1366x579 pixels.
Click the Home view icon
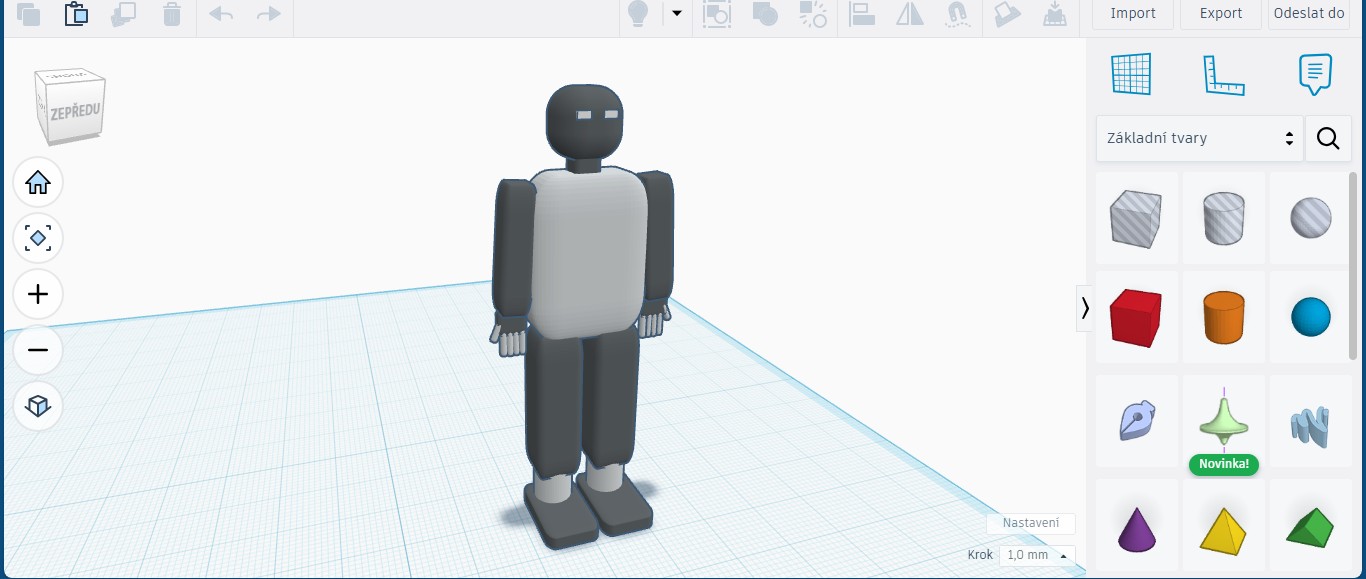[x=38, y=183]
